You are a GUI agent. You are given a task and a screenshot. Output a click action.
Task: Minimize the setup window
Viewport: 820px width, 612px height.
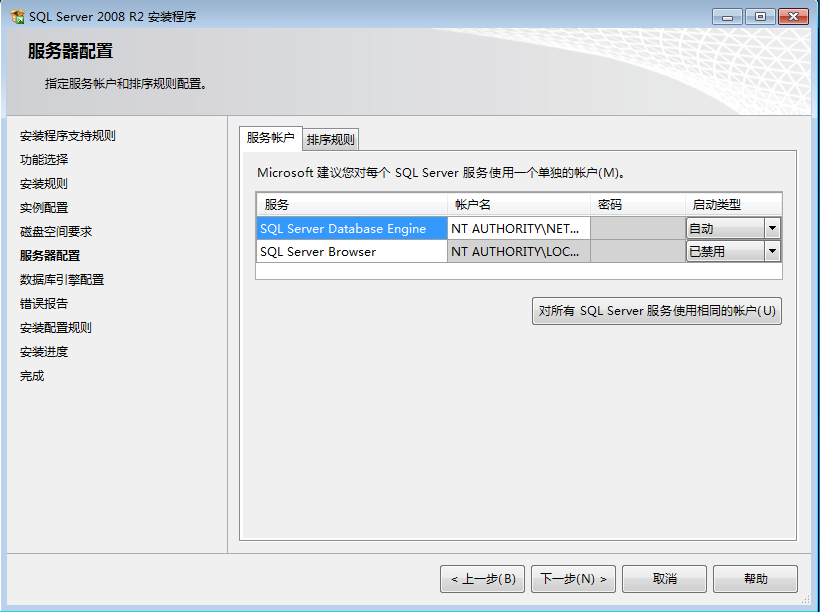tap(727, 17)
